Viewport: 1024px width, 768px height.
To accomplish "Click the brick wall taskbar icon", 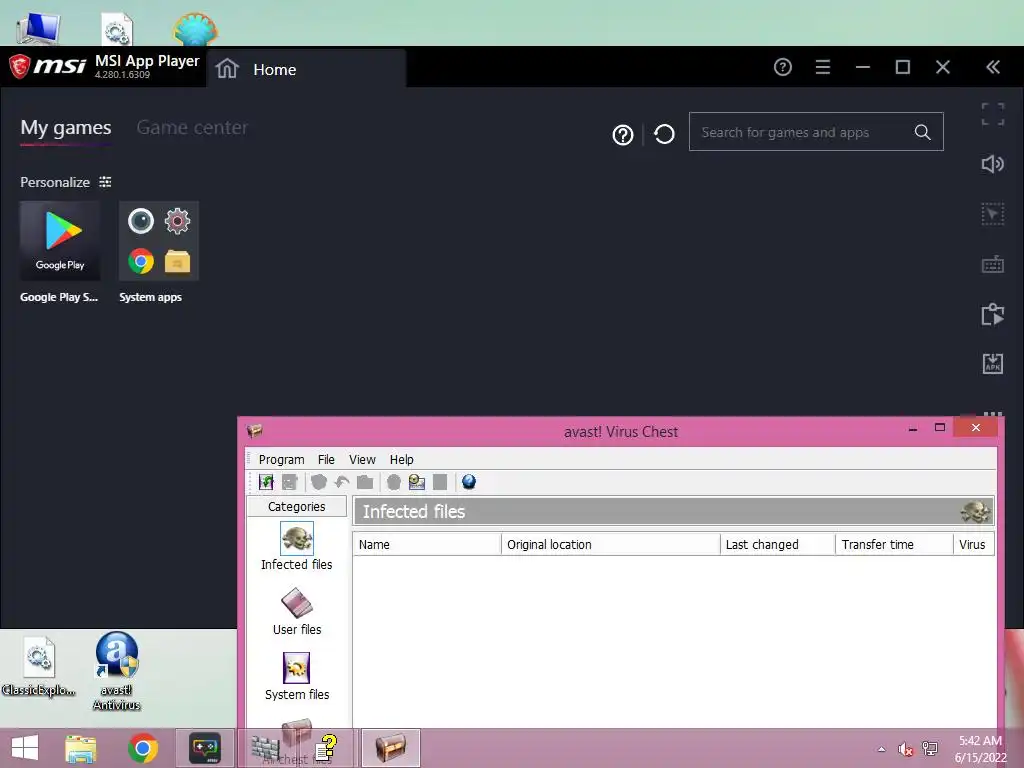I will pyautogui.click(x=266, y=748).
